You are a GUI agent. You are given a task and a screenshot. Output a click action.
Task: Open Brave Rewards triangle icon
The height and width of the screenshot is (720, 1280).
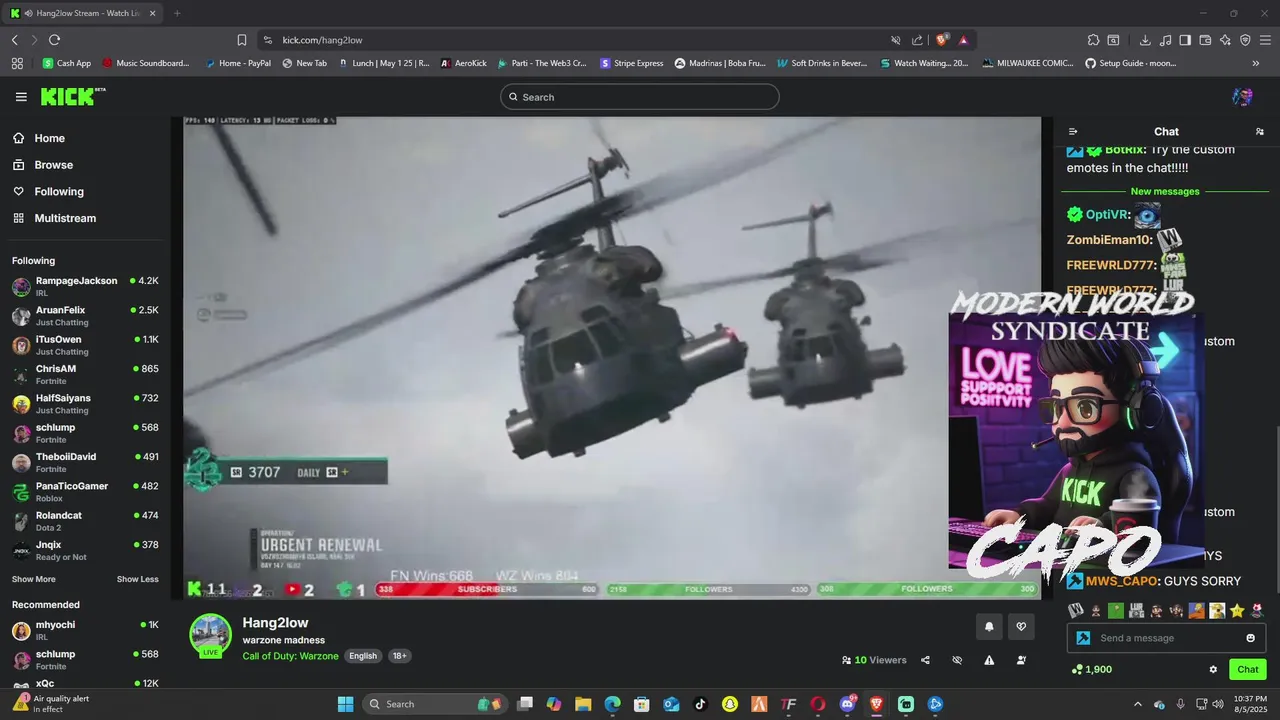pos(963,40)
